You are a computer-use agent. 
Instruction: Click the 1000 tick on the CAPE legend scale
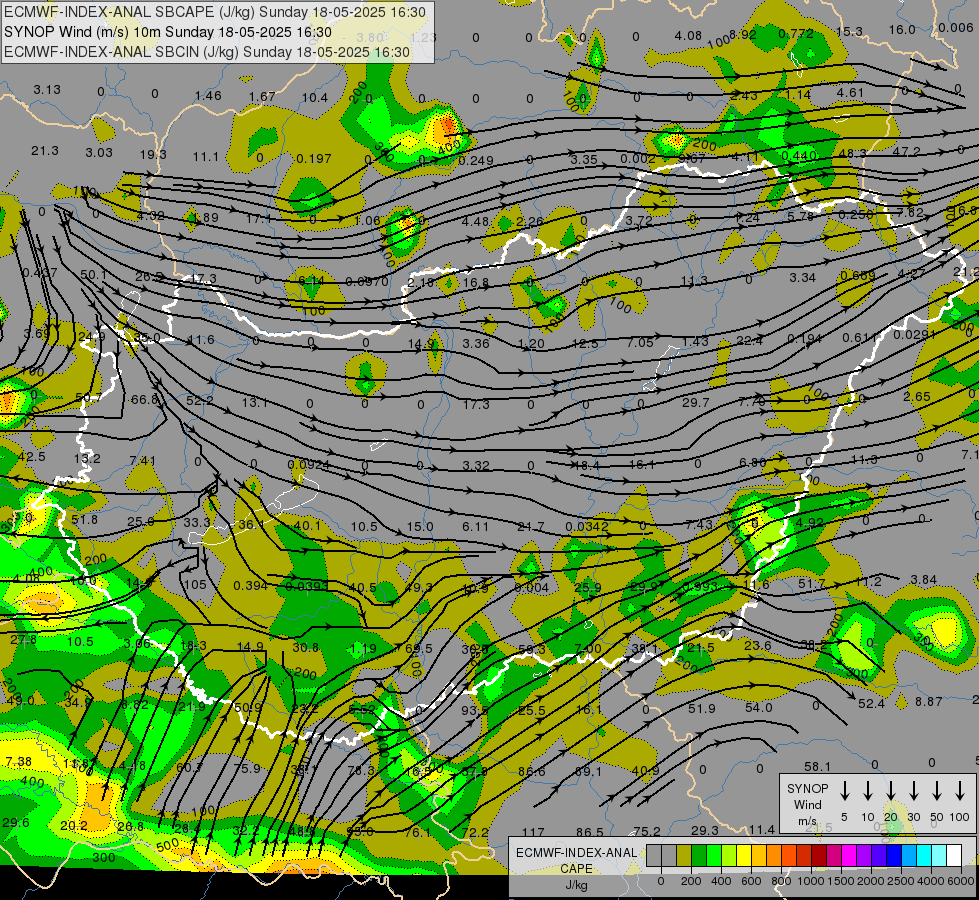tap(810, 881)
